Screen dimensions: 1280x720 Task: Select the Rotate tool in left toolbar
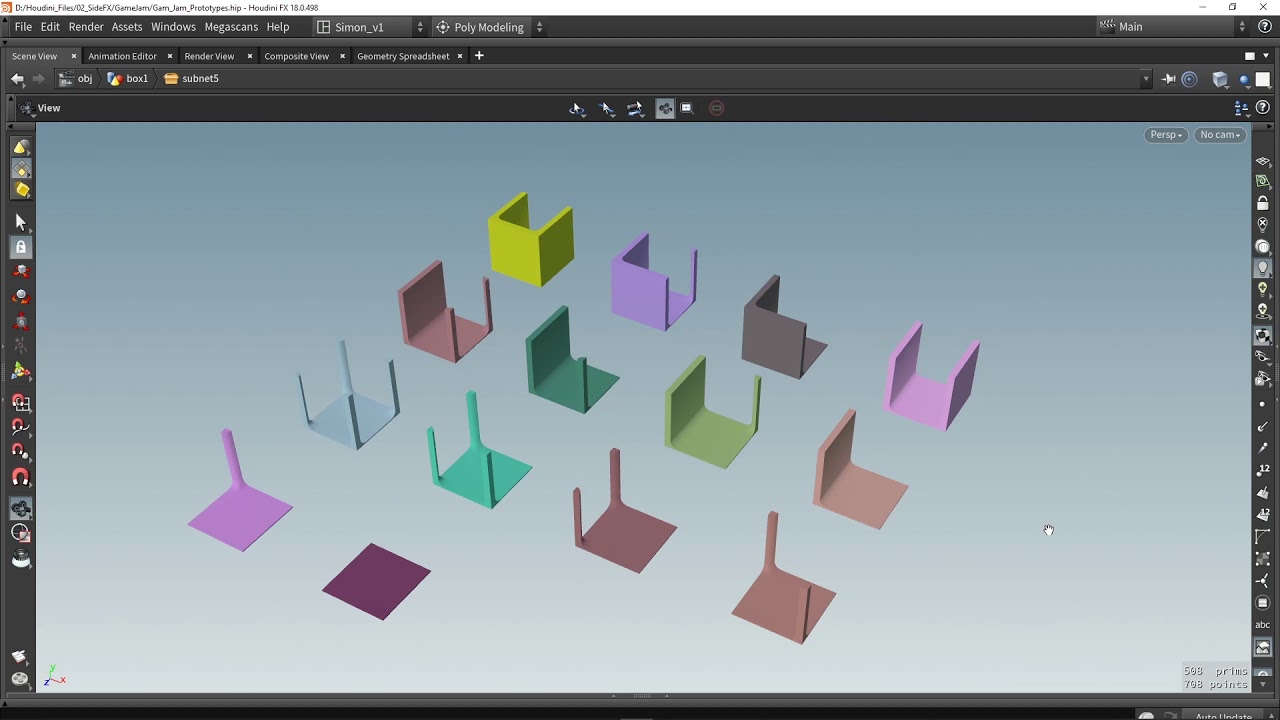[x=21, y=297]
